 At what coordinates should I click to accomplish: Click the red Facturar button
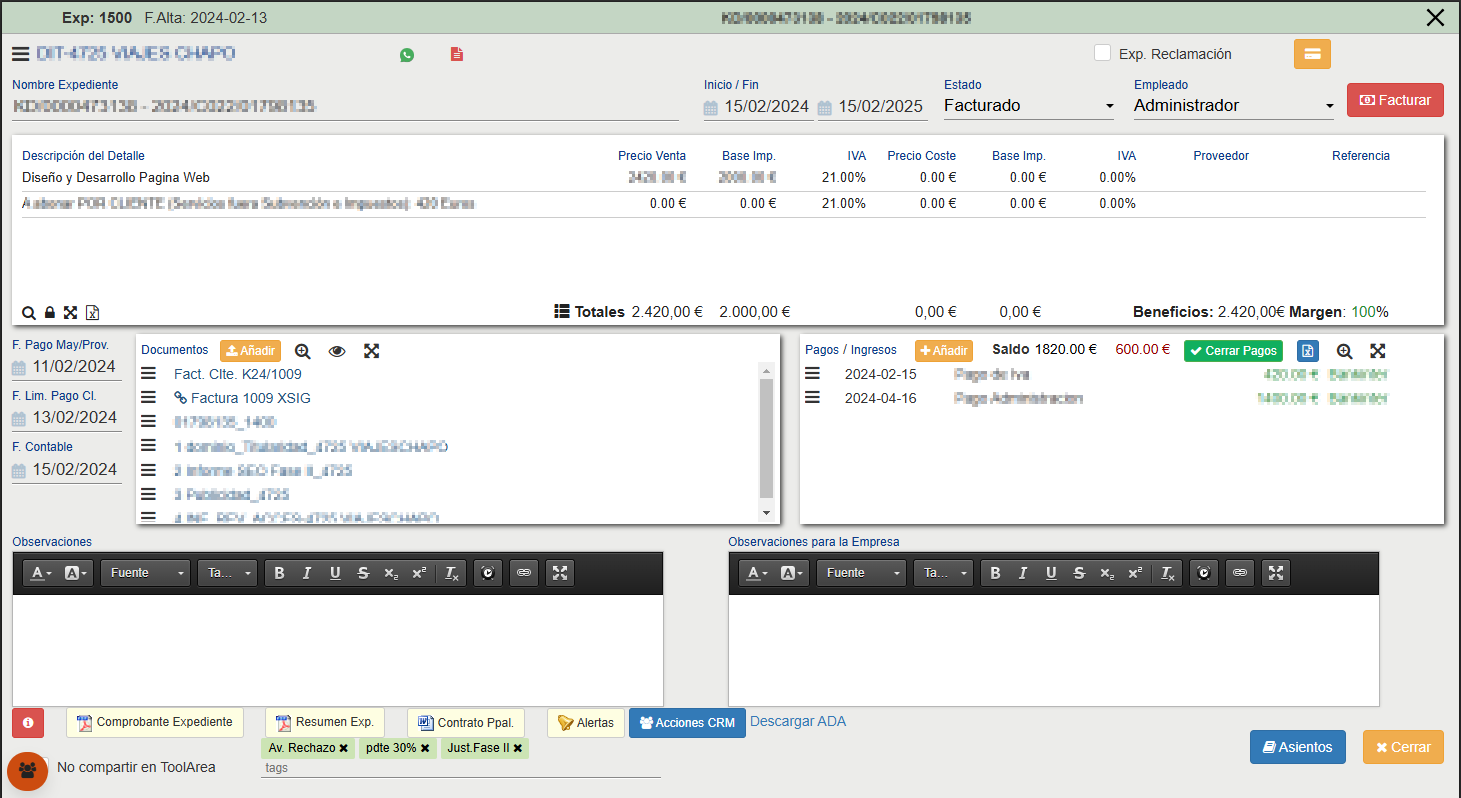pos(1395,100)
